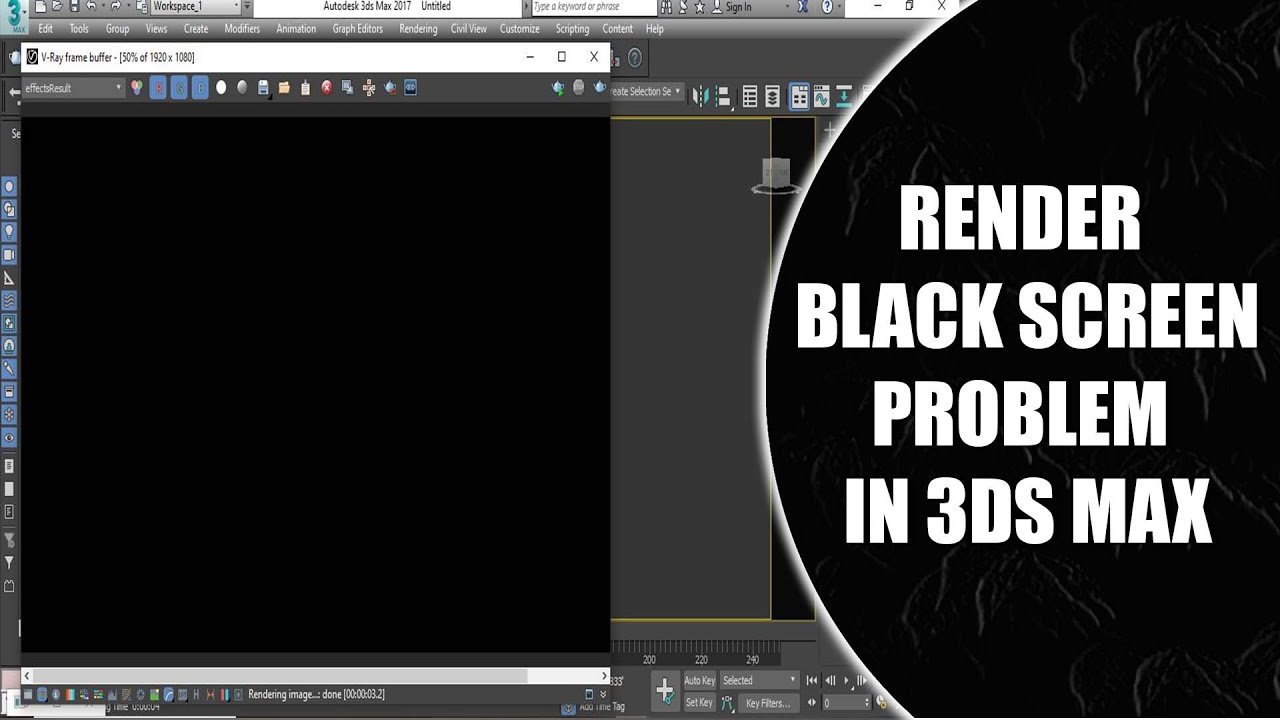Image resolution: width=1280 pixels, height=720 pixels.
Task: Render last teapot icon at frame buffer right
Action: pyautogui.click(x=600, y=88)
